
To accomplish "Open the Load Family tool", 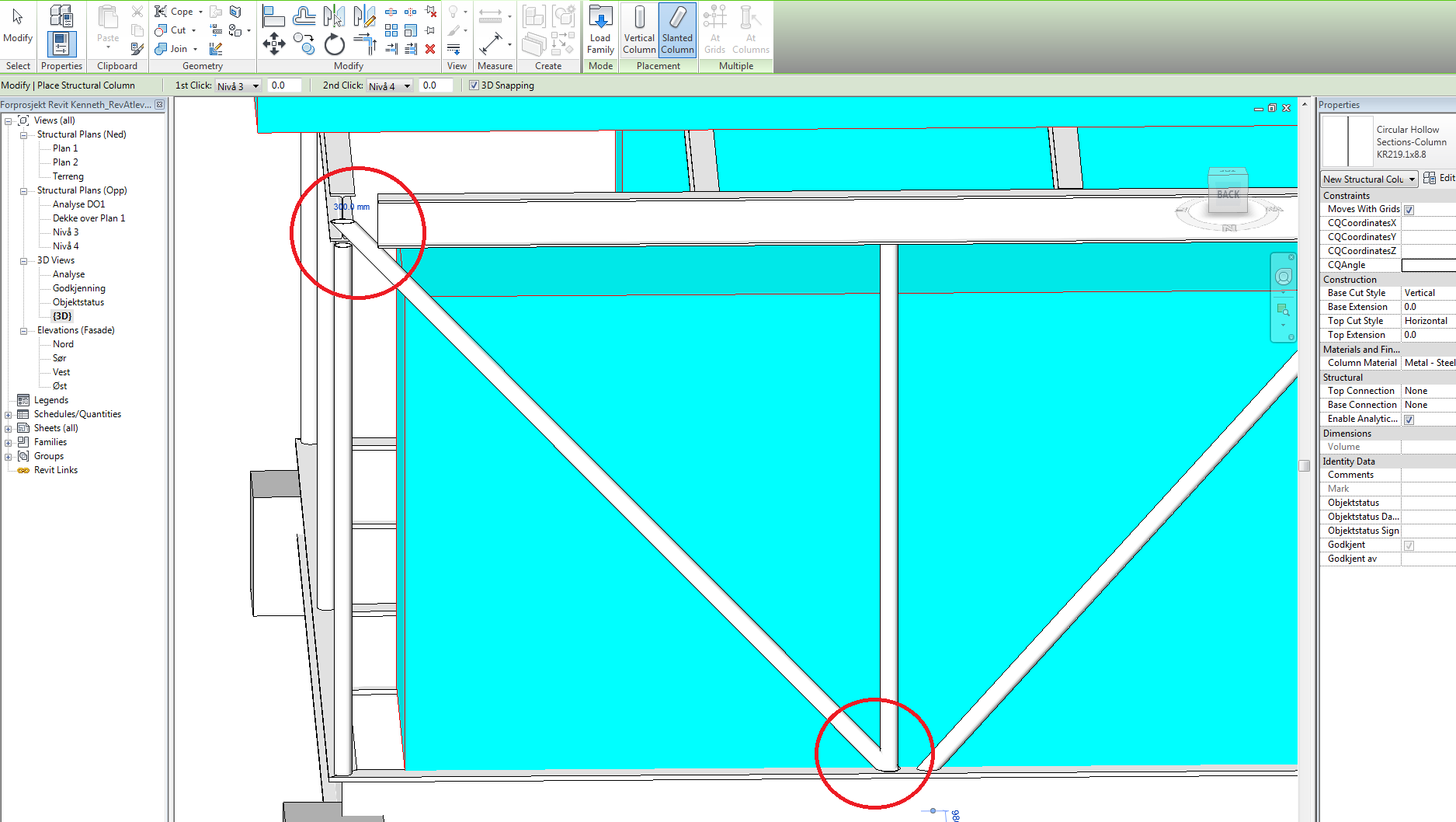I will coord(599,30).
